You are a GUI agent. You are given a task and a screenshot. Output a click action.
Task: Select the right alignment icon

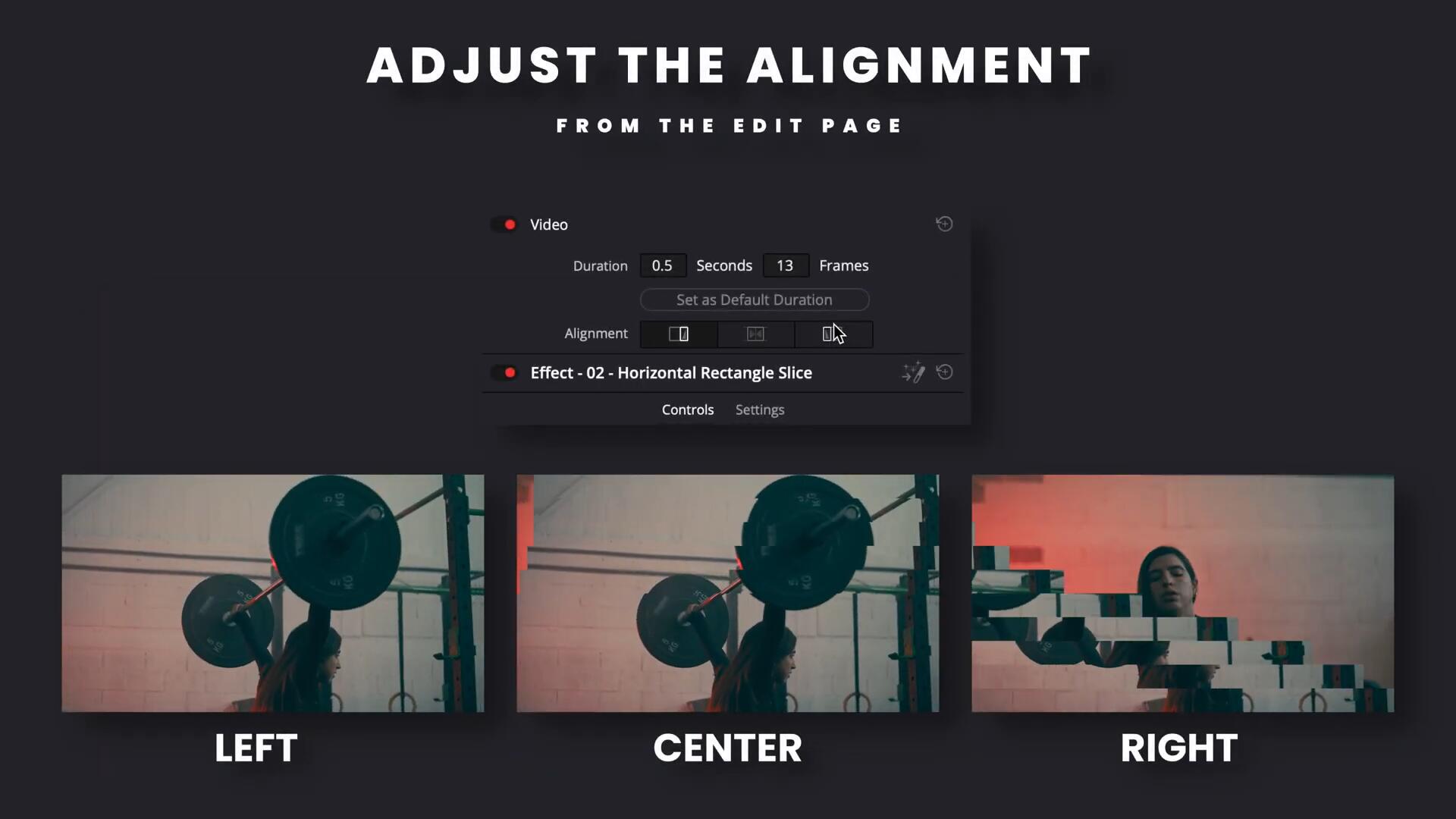point(833,333)
